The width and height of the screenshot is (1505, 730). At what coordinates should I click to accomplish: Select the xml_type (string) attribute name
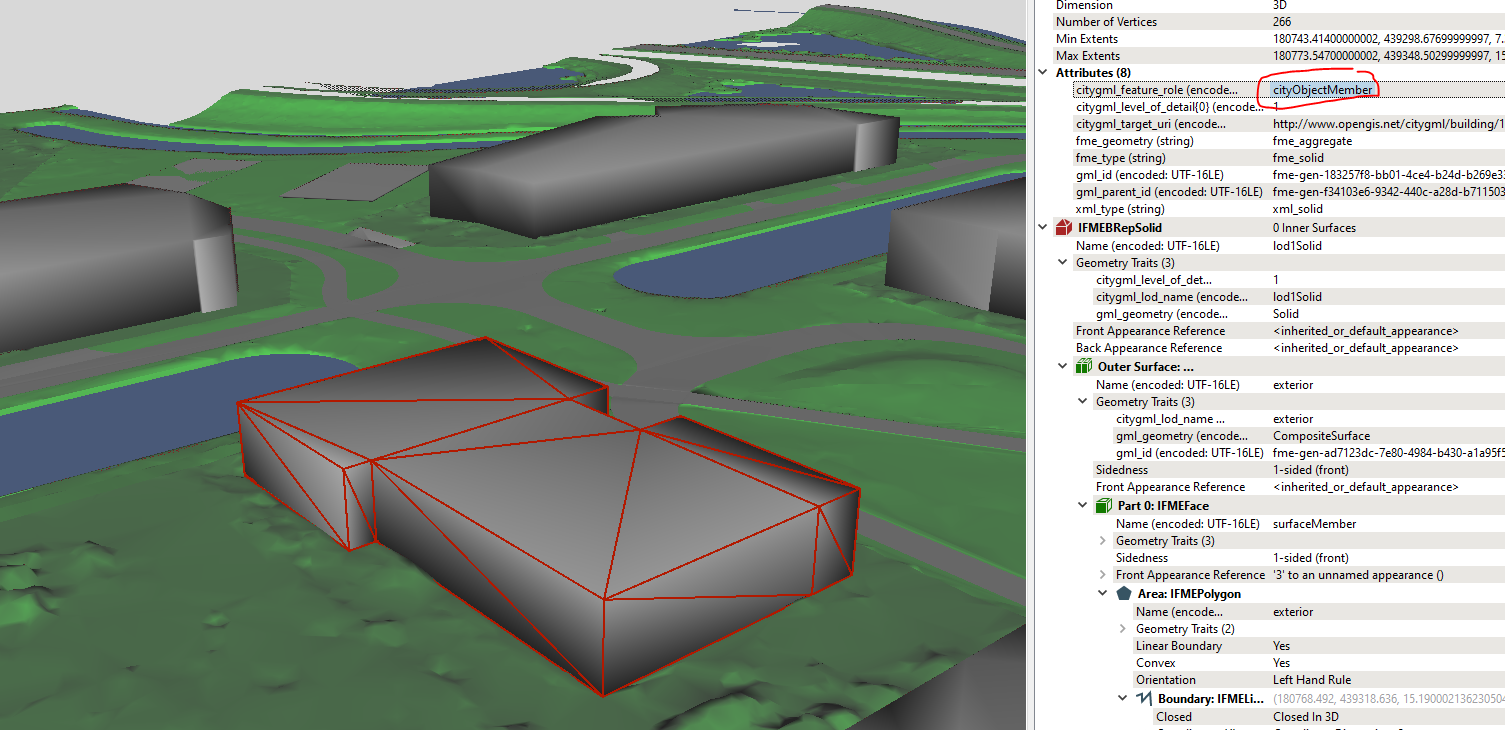1120,209
